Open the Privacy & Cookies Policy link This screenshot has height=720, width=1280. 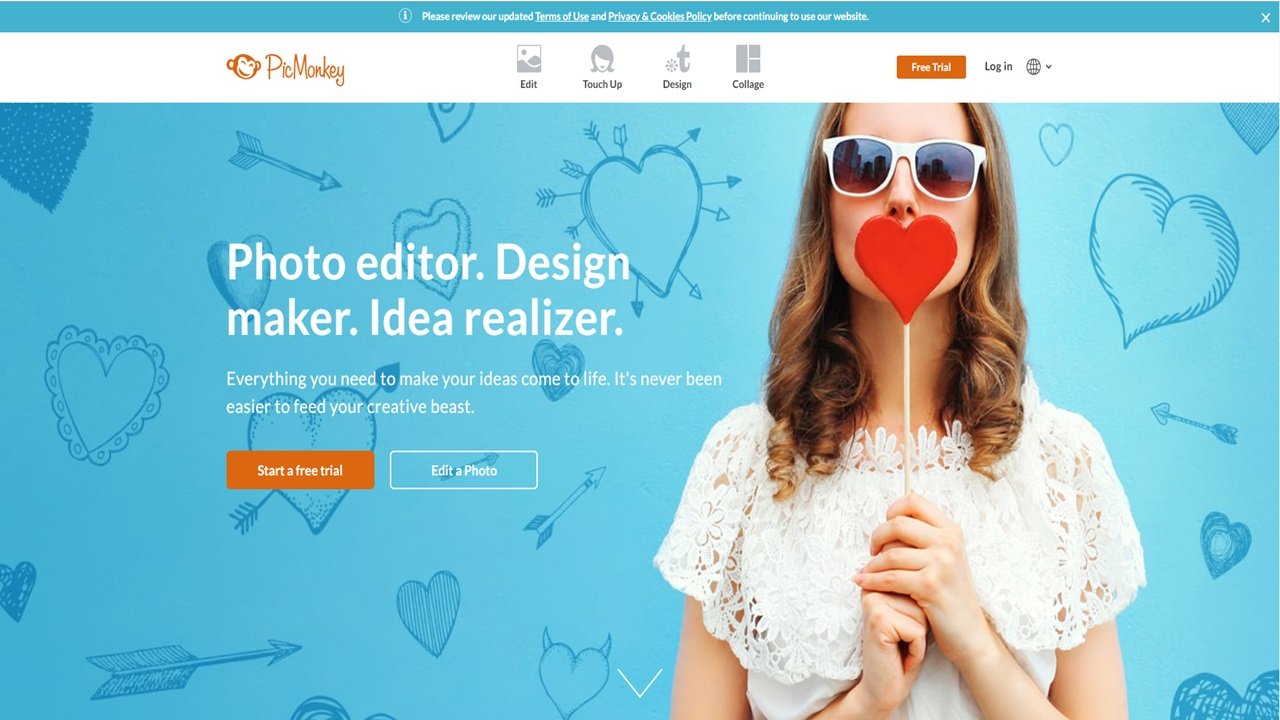coord(660,16)
